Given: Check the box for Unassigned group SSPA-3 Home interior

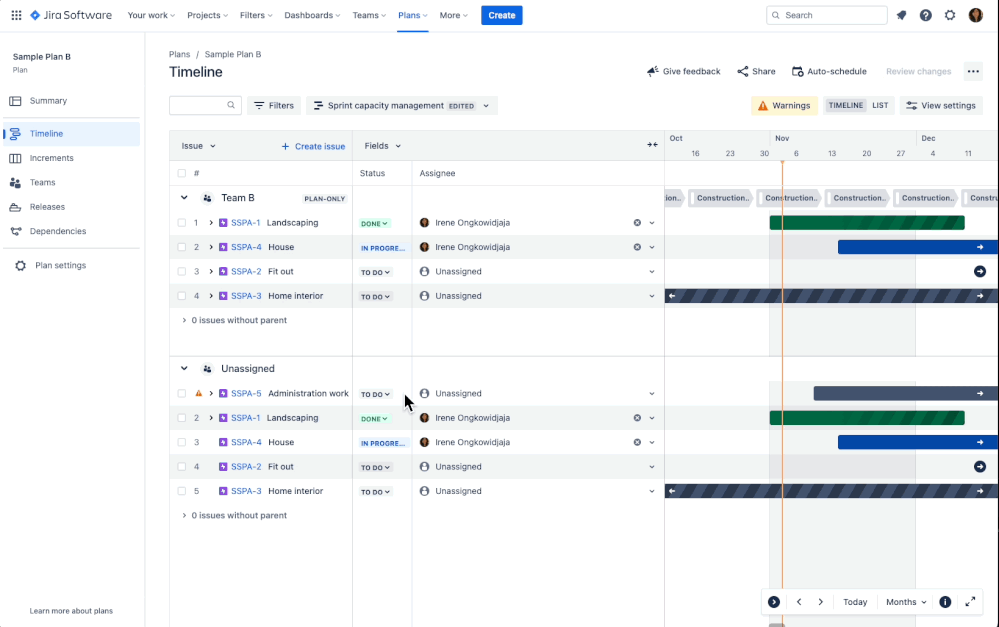Looking at the screenshot, I should point(182,491).
